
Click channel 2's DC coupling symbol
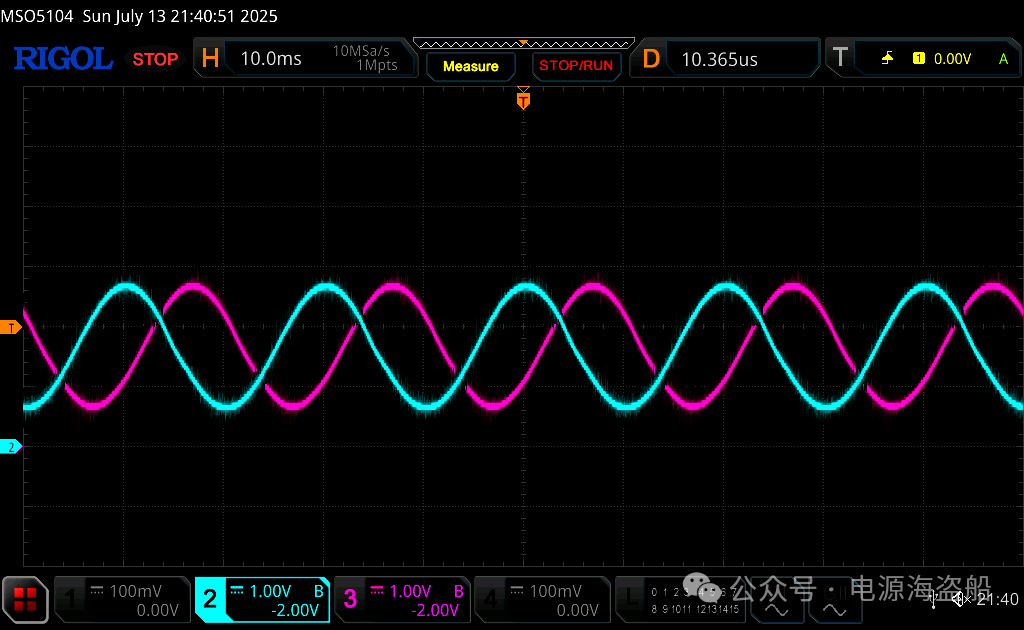236,590
